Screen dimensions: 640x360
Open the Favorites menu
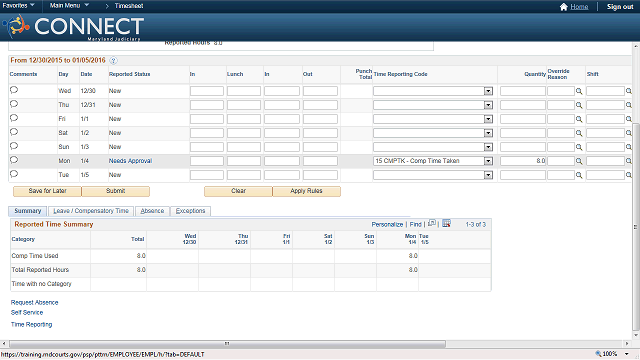(18, 6)
